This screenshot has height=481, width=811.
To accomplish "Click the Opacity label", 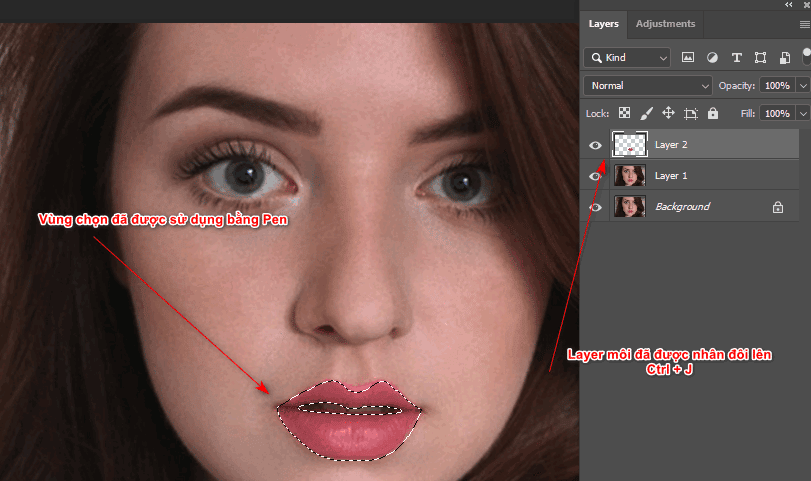I will click(x=737, y=86).
